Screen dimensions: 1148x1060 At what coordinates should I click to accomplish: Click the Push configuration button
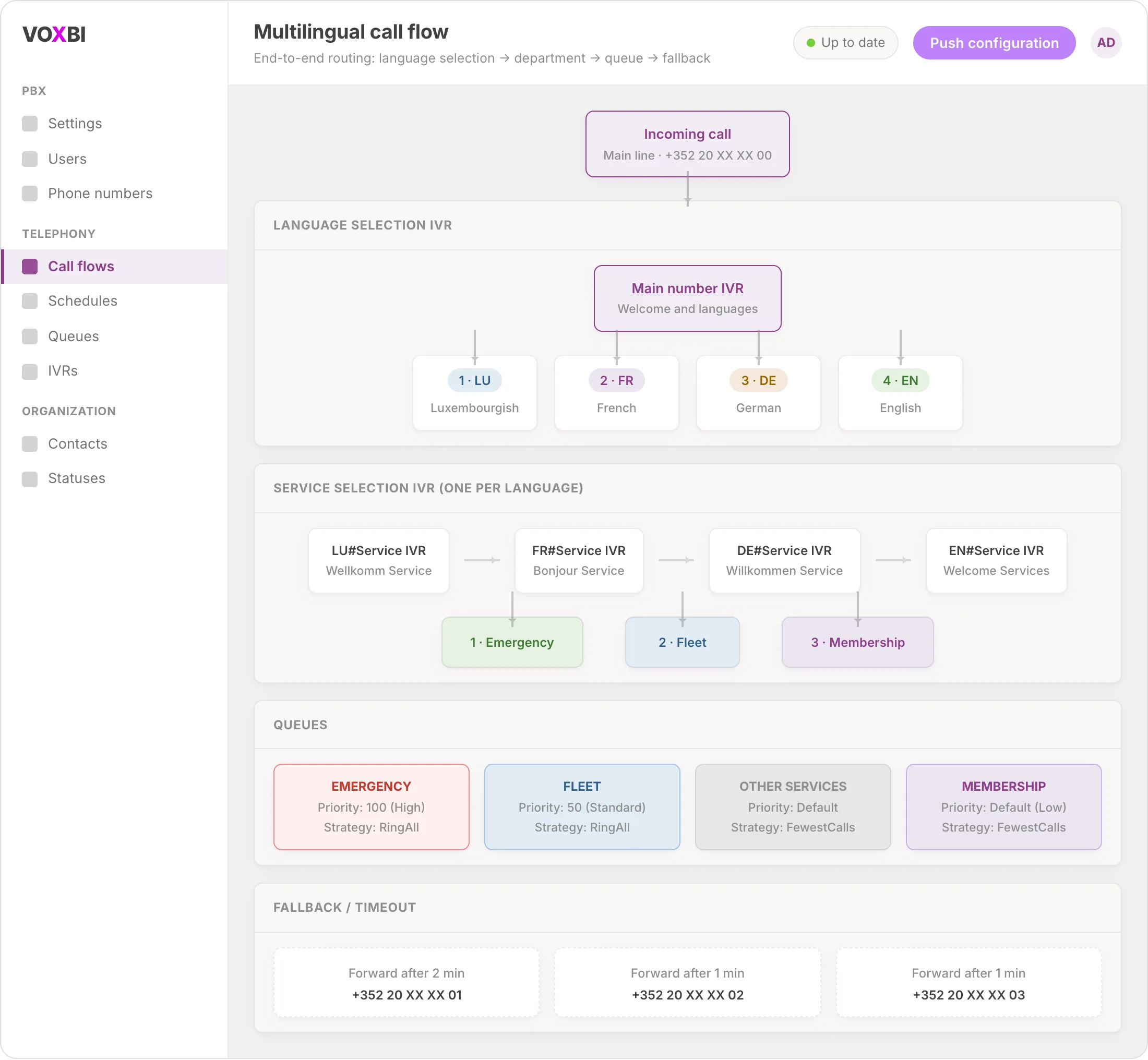tap(994, 42)
